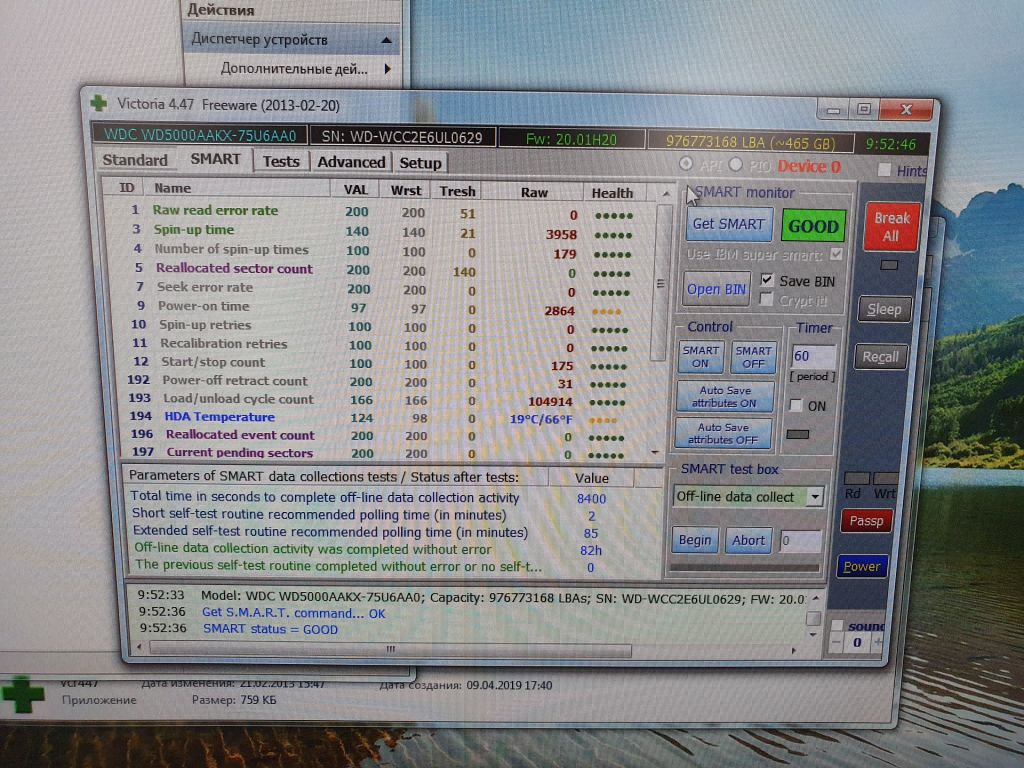
Task: Click the SMART table scroll-down arrow
Action: 655,452
